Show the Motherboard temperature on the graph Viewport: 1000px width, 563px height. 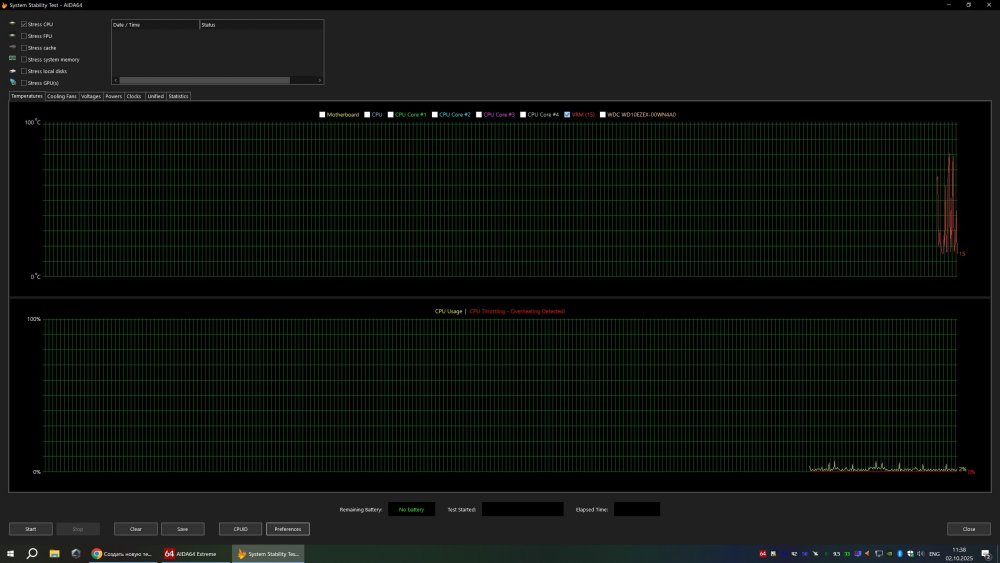point(322,115)
